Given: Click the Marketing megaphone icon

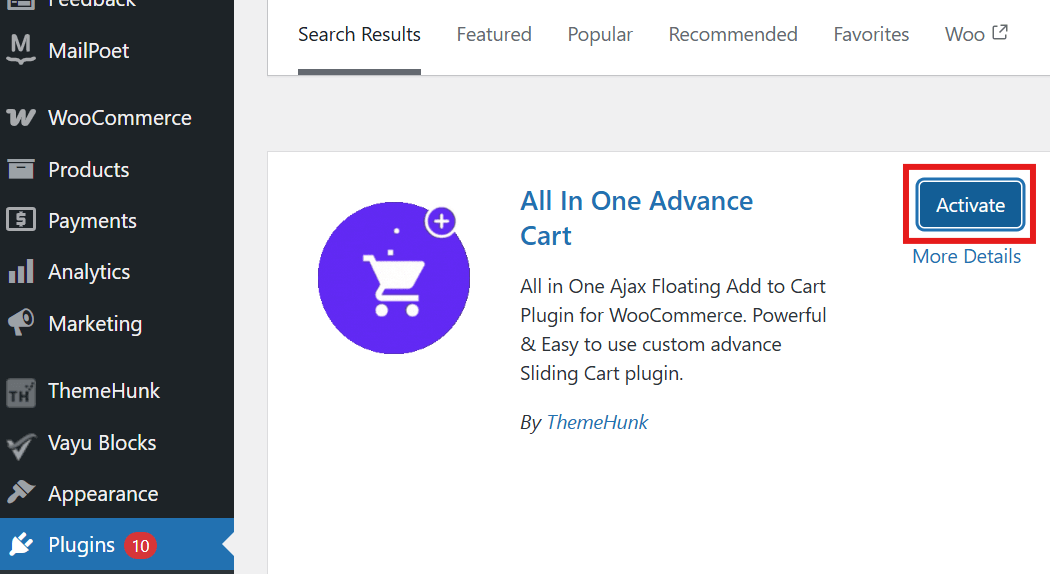Looking at the screenshot, I should [21, 323].
